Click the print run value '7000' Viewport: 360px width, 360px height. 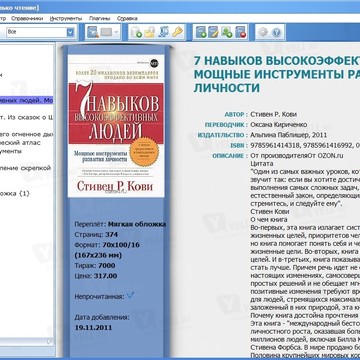107,266
